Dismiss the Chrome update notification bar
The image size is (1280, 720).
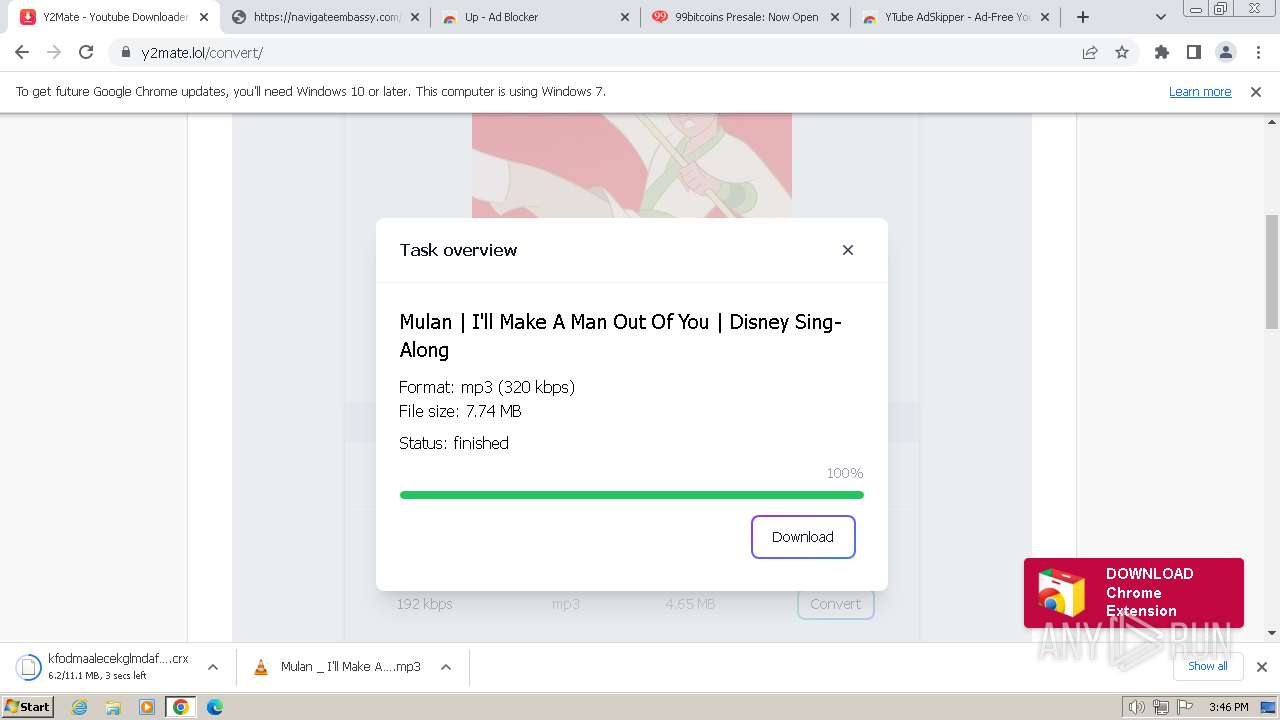[1256, 91]
